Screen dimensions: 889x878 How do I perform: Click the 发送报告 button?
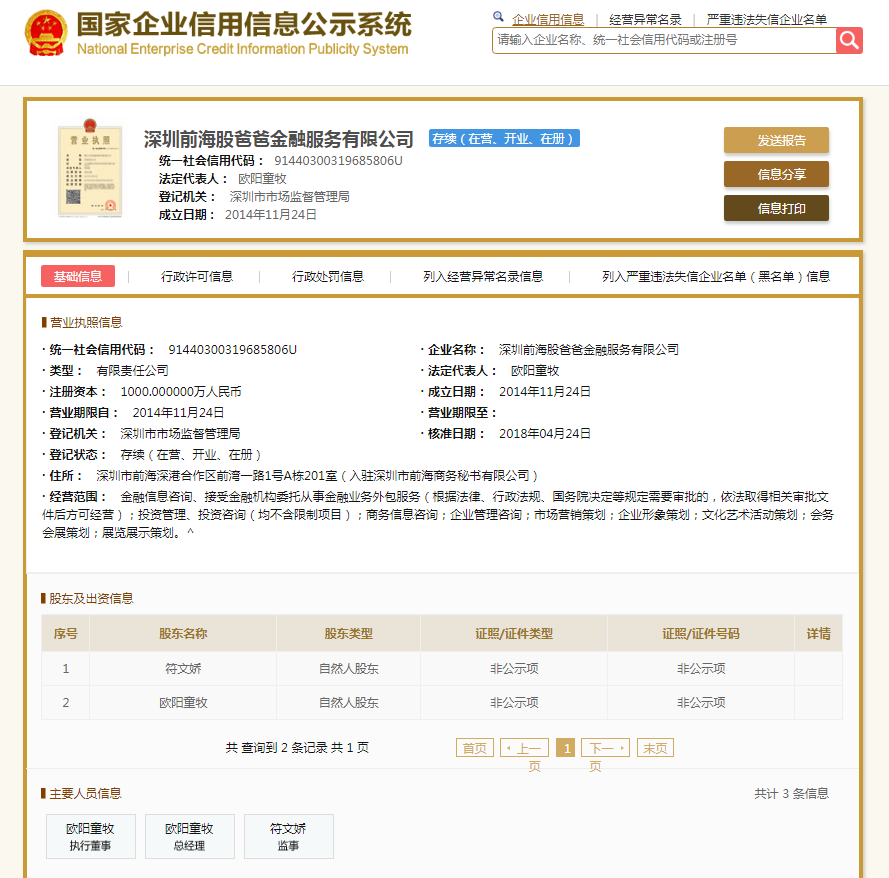(776, 140)
